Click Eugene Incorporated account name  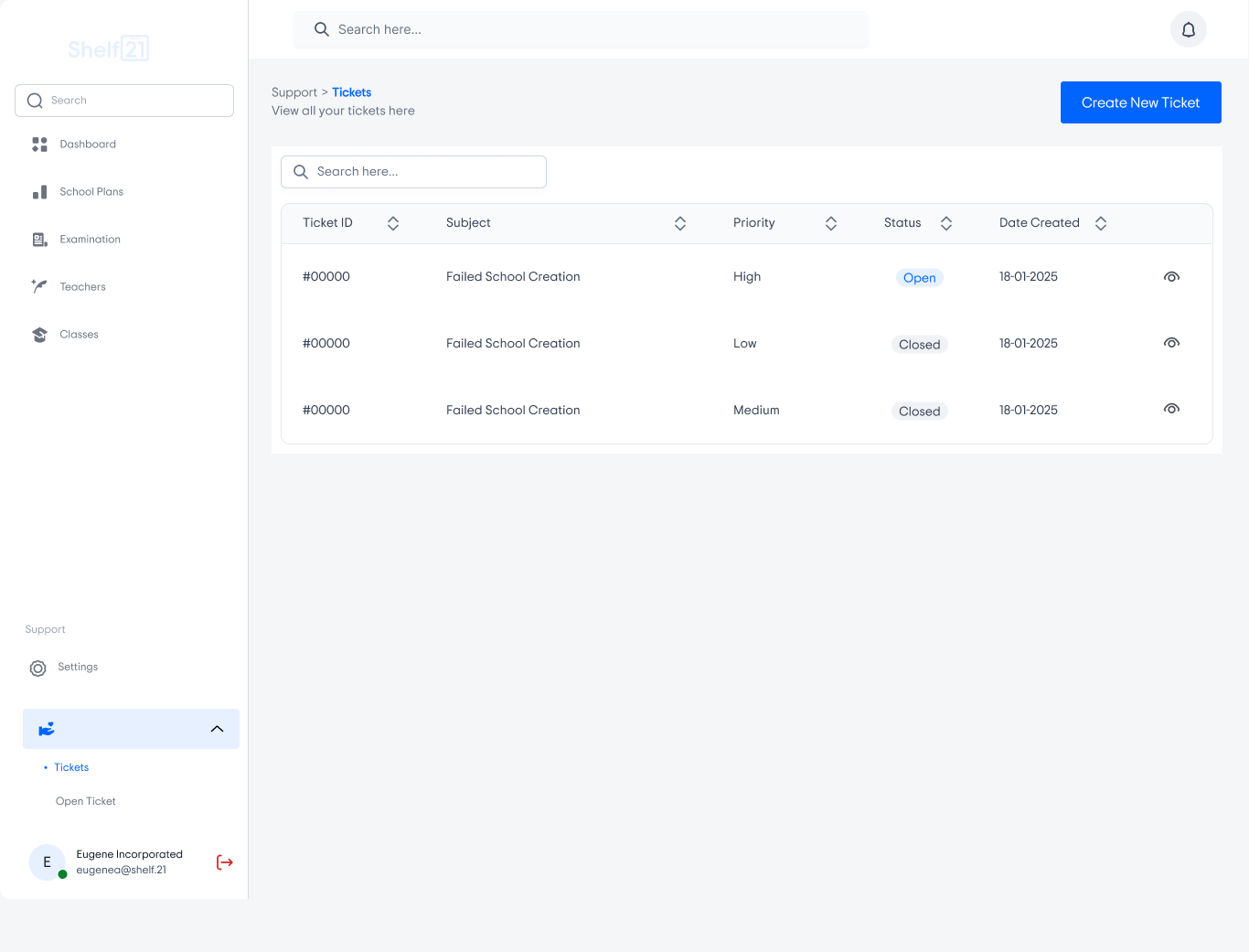(130, 854)
